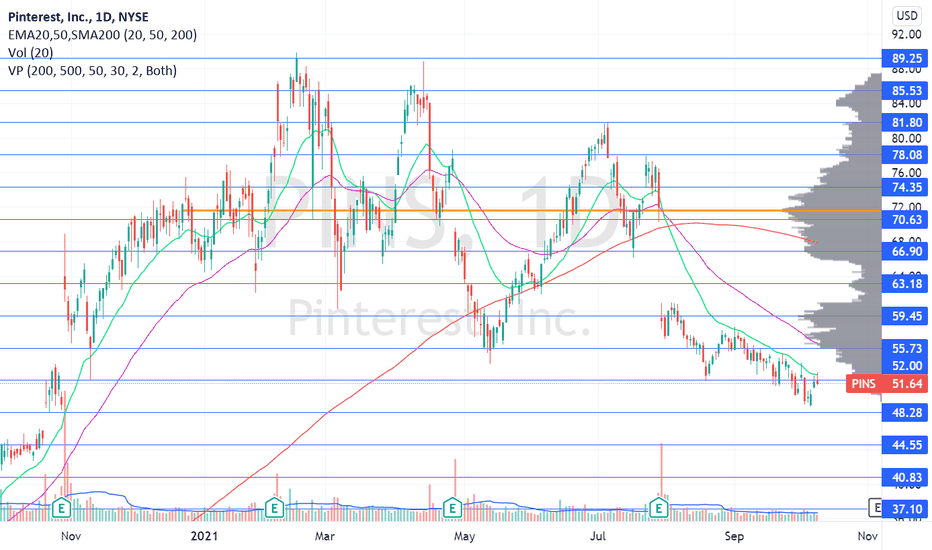Click the 74.35 horizontal line price label
The image size is (932, 550).
[x=904, y=187]
